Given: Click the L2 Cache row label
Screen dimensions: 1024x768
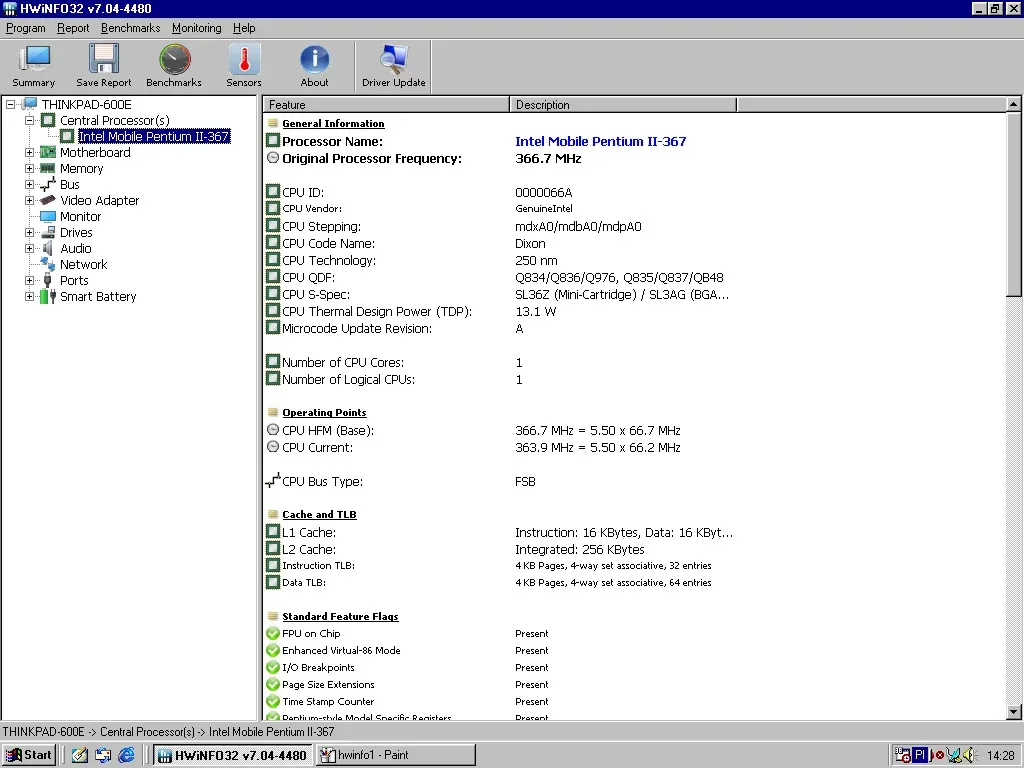Looking at the screenshot, I should pos(309,549).
